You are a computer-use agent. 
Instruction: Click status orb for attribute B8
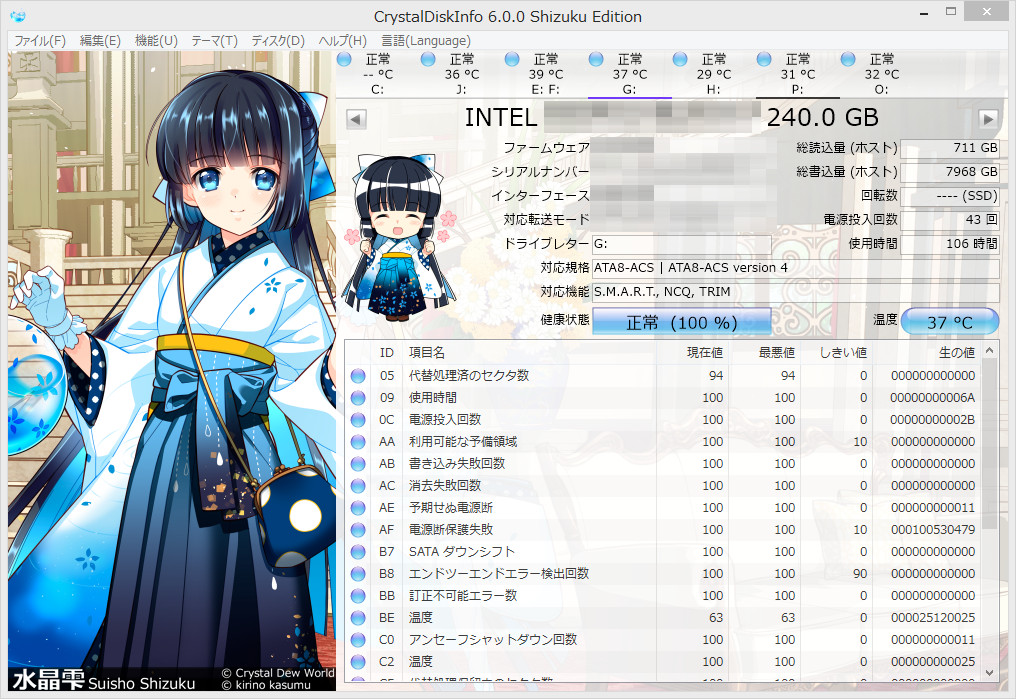(x=358, y=574)
